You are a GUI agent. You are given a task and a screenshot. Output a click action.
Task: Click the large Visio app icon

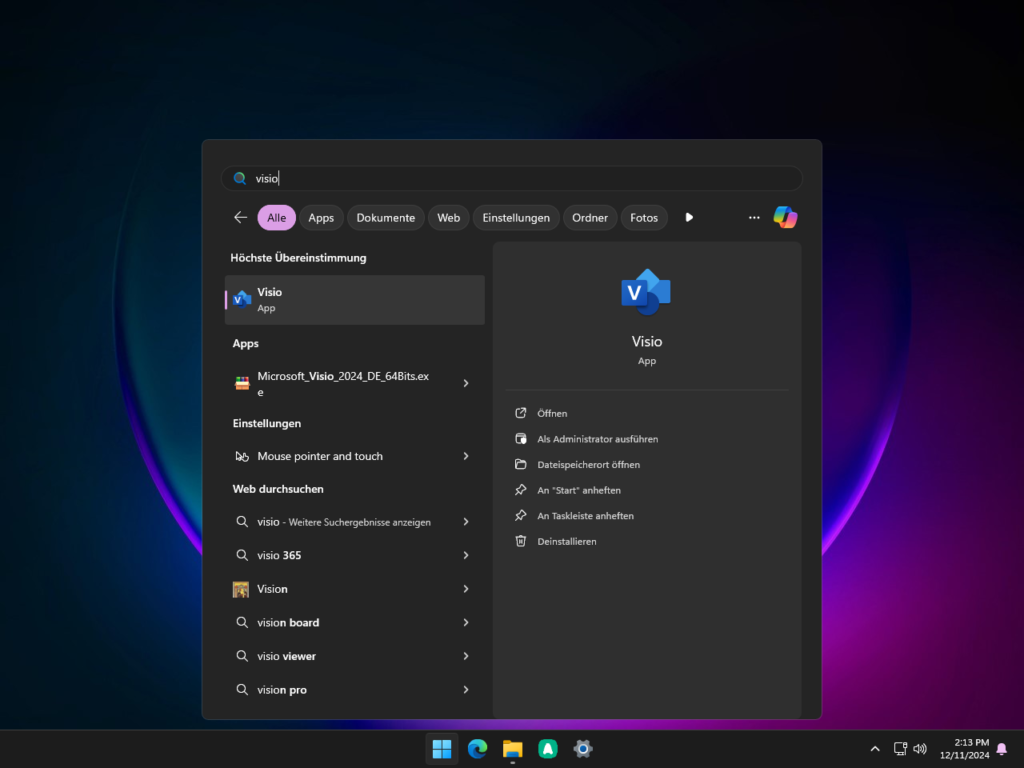[x=646, y=292]
